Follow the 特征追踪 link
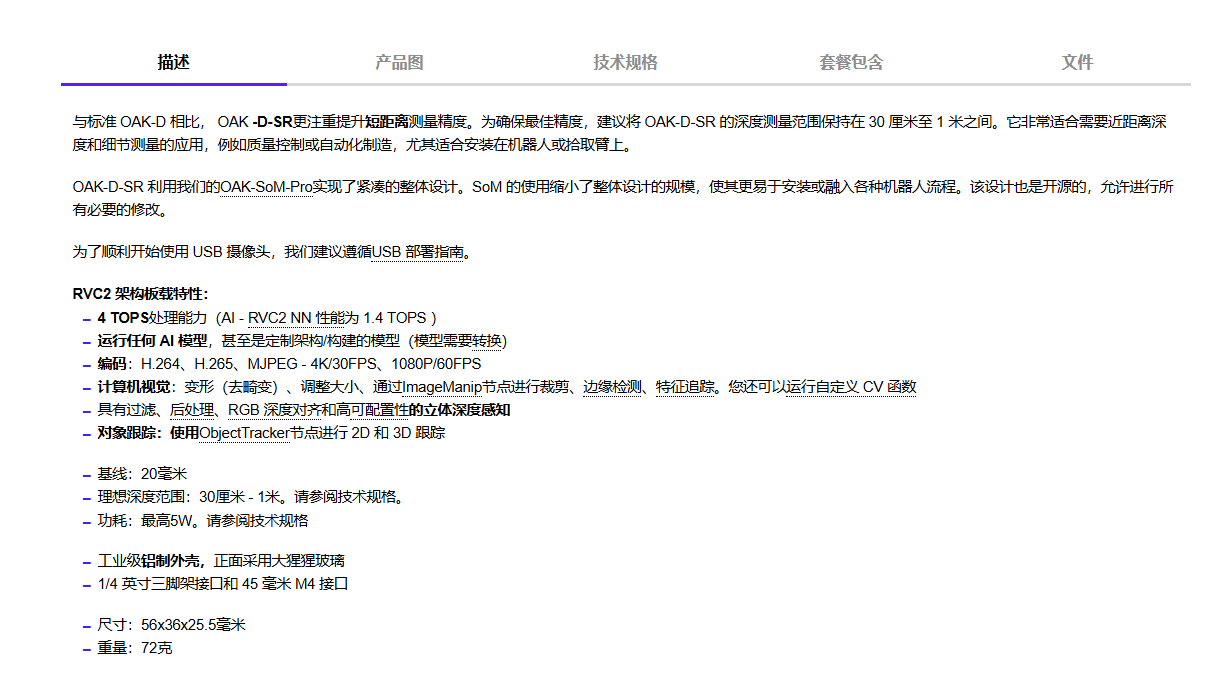The width and height of the screenshot is (1229, 677). [685, 387]
